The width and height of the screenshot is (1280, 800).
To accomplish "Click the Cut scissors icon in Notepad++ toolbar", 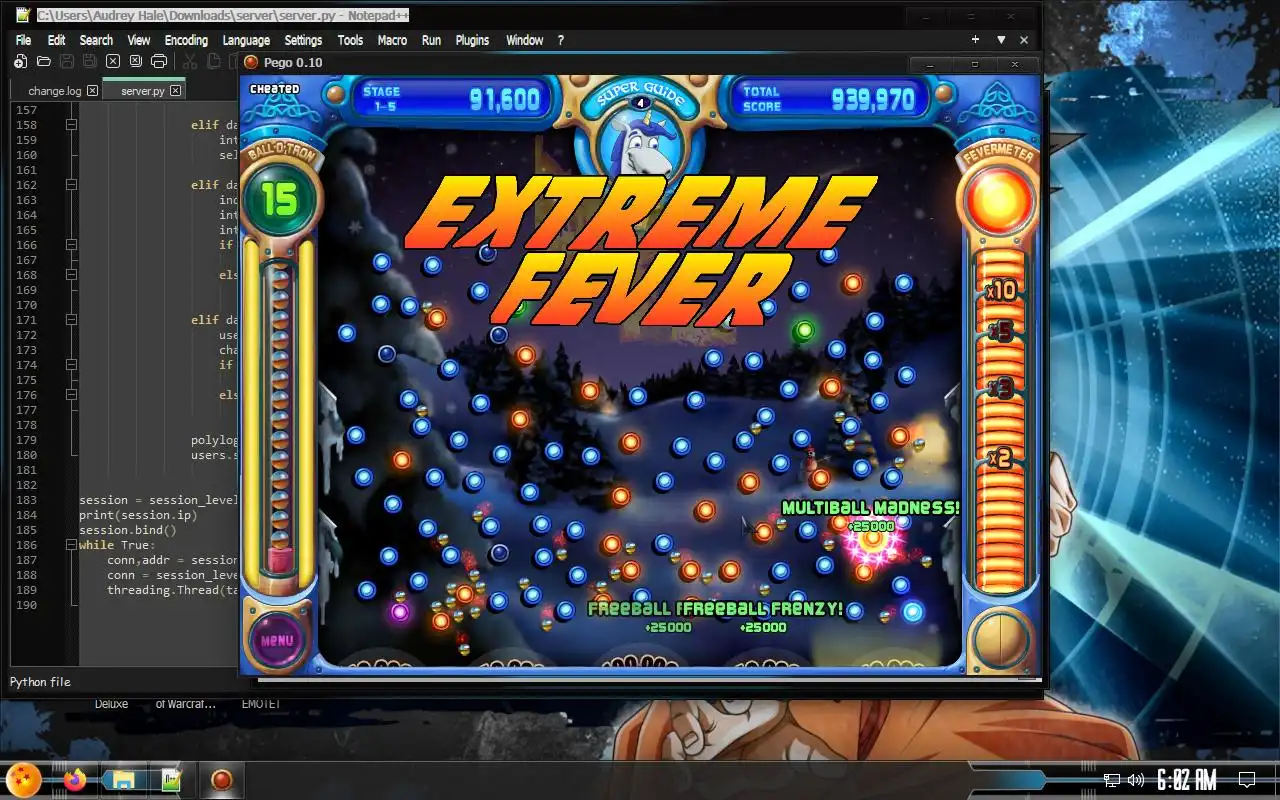I will 189,62.
